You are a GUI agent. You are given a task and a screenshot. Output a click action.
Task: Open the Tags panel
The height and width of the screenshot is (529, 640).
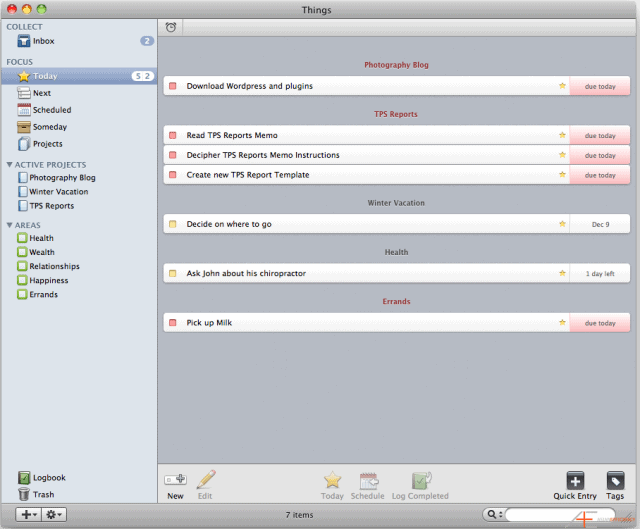tap(615, 486)
